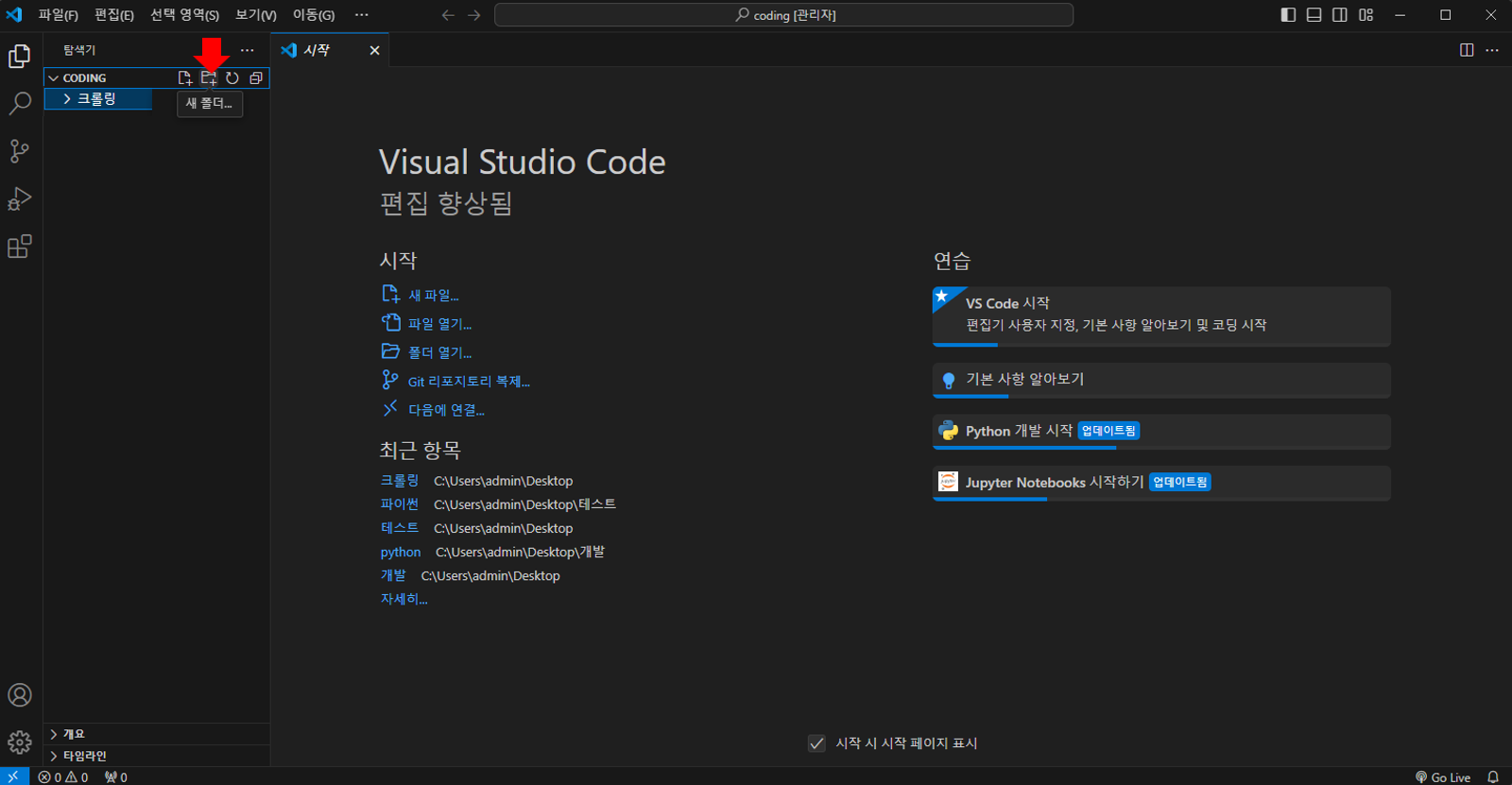The width and height of the screenshot is (1512, 785).
Task: Open recent item python
Action: coord(401,552)
